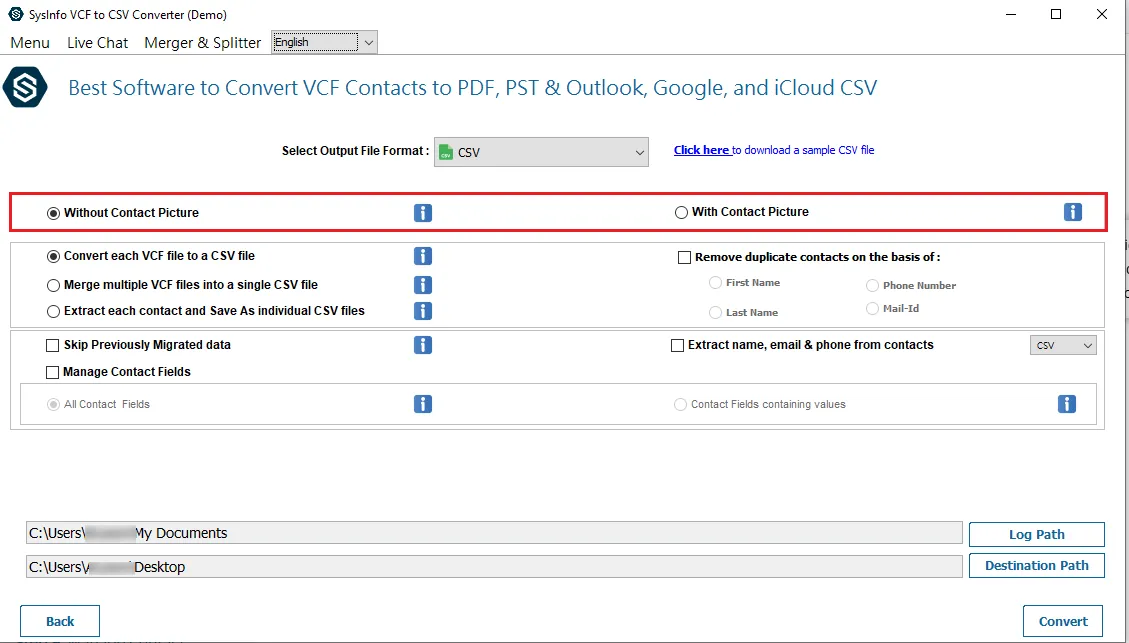Follow the Click here sample CSV link

point(702,150)
